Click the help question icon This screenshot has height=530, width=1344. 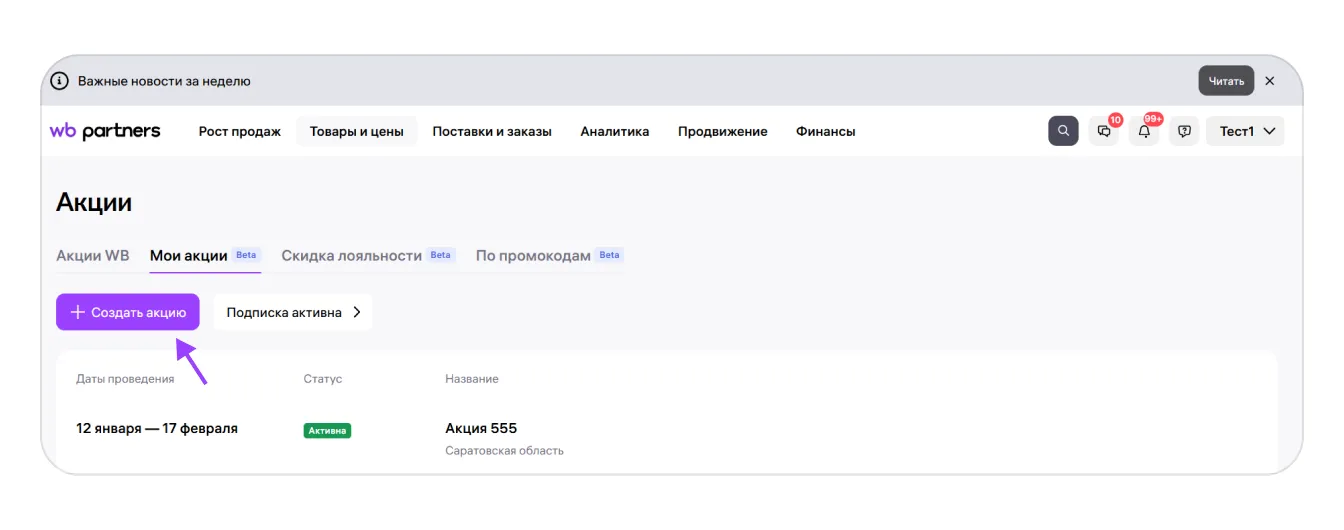click(x=1184, y=131)
